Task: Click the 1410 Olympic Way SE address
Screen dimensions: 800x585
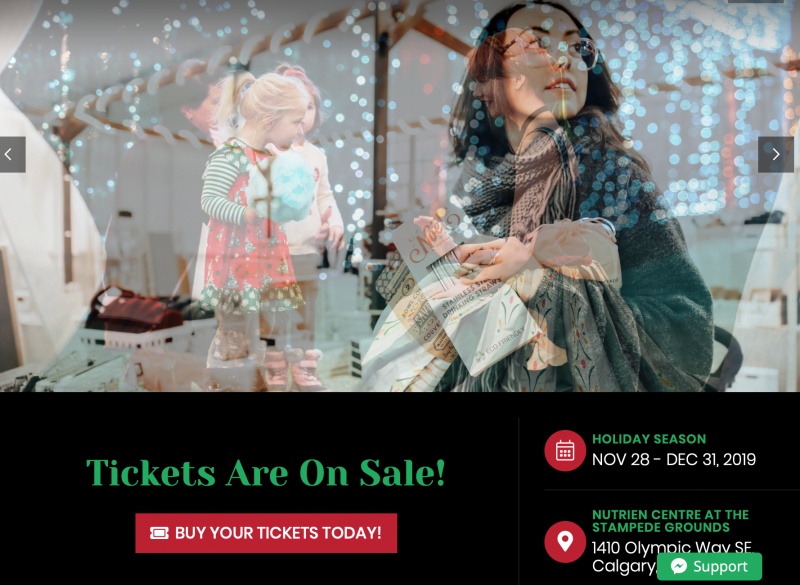Action: tap(672, 548)
